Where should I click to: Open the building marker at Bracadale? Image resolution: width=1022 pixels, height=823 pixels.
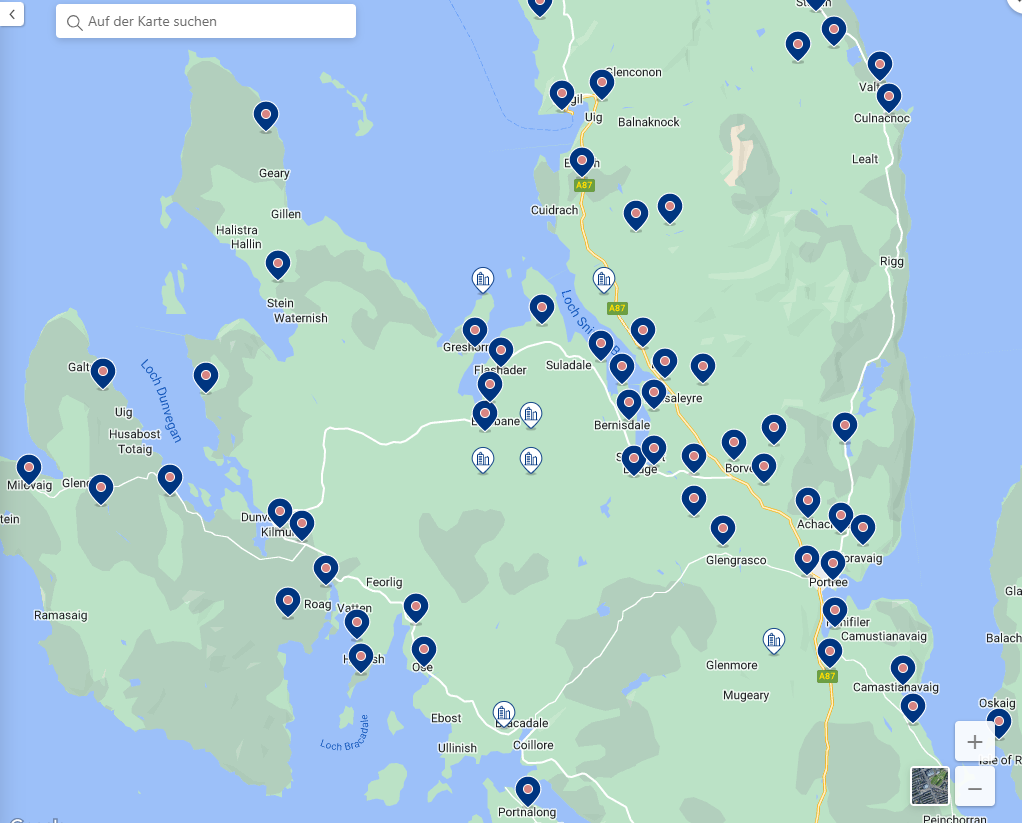504,714
